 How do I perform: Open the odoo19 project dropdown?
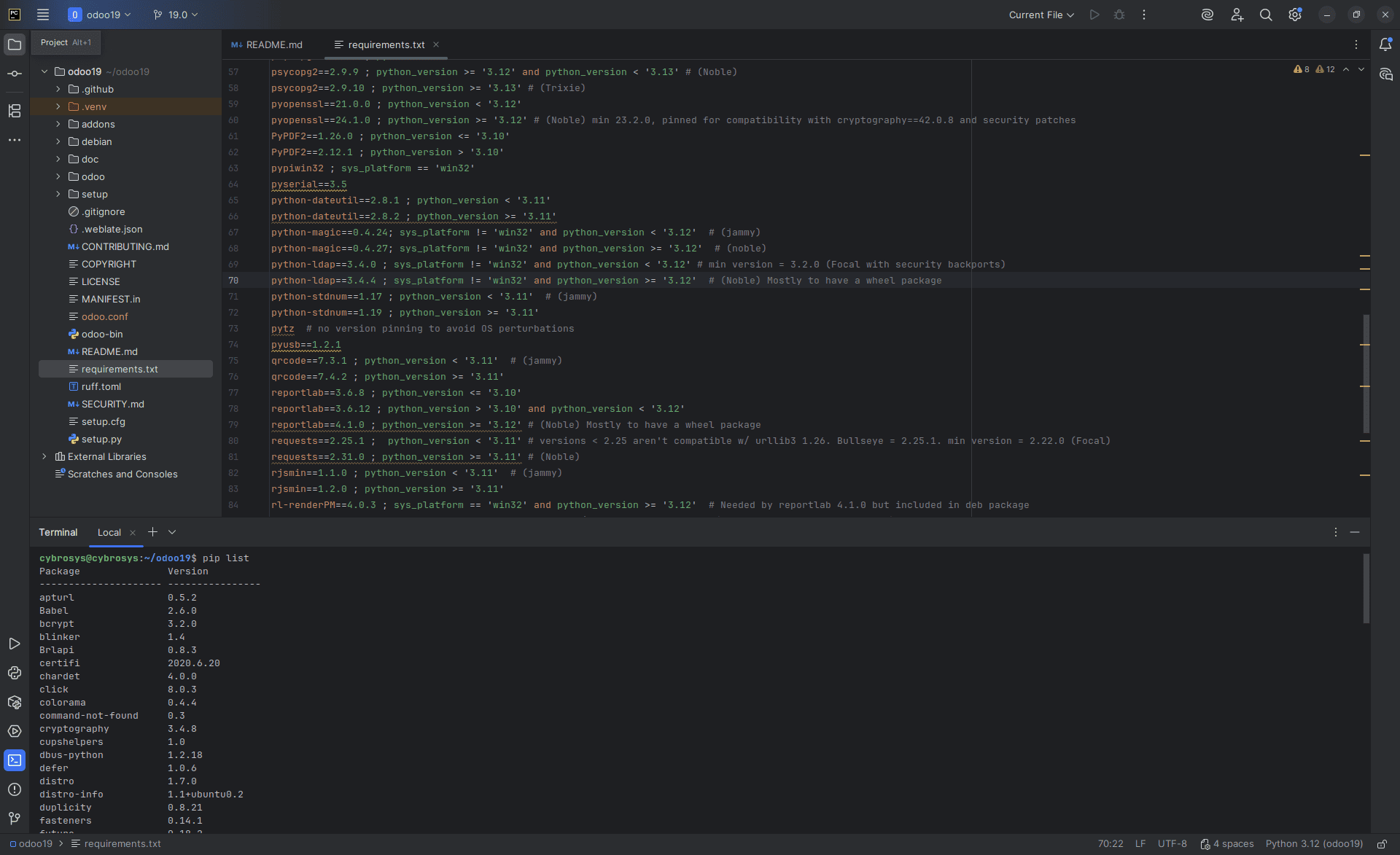coord(100,15)
